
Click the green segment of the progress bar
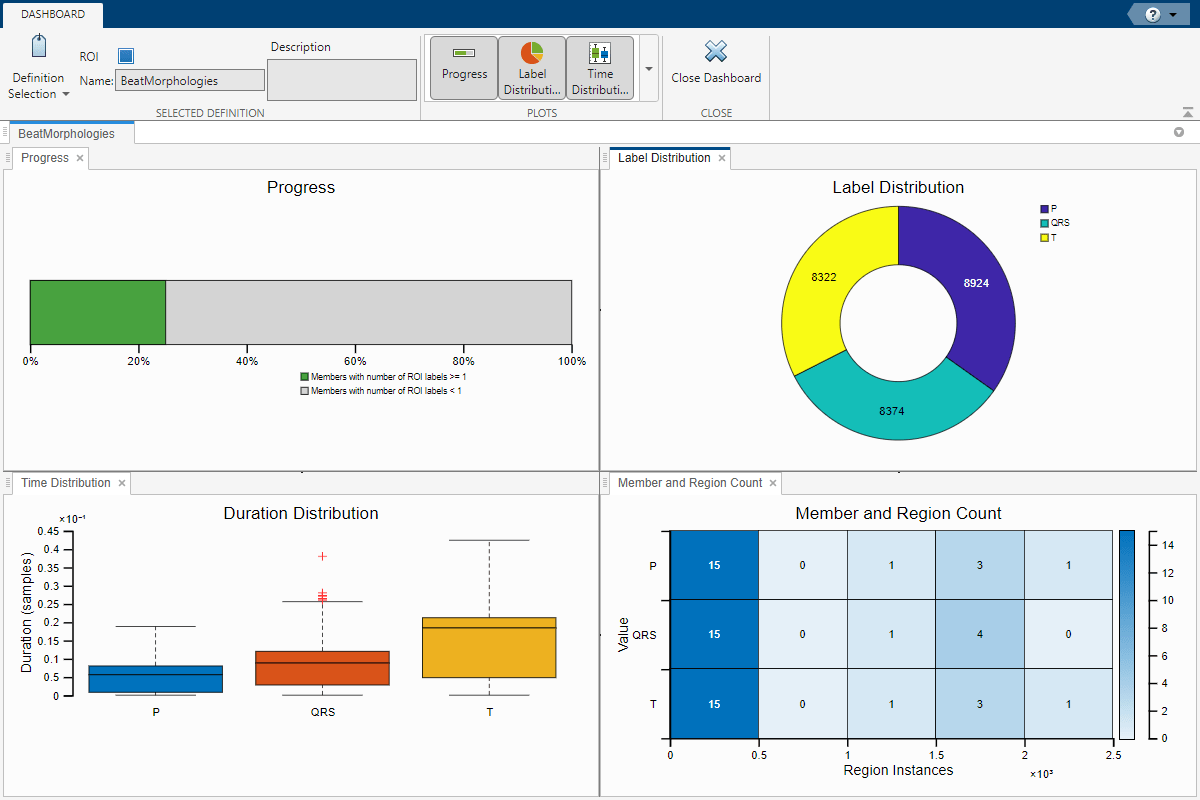(98, 312)
